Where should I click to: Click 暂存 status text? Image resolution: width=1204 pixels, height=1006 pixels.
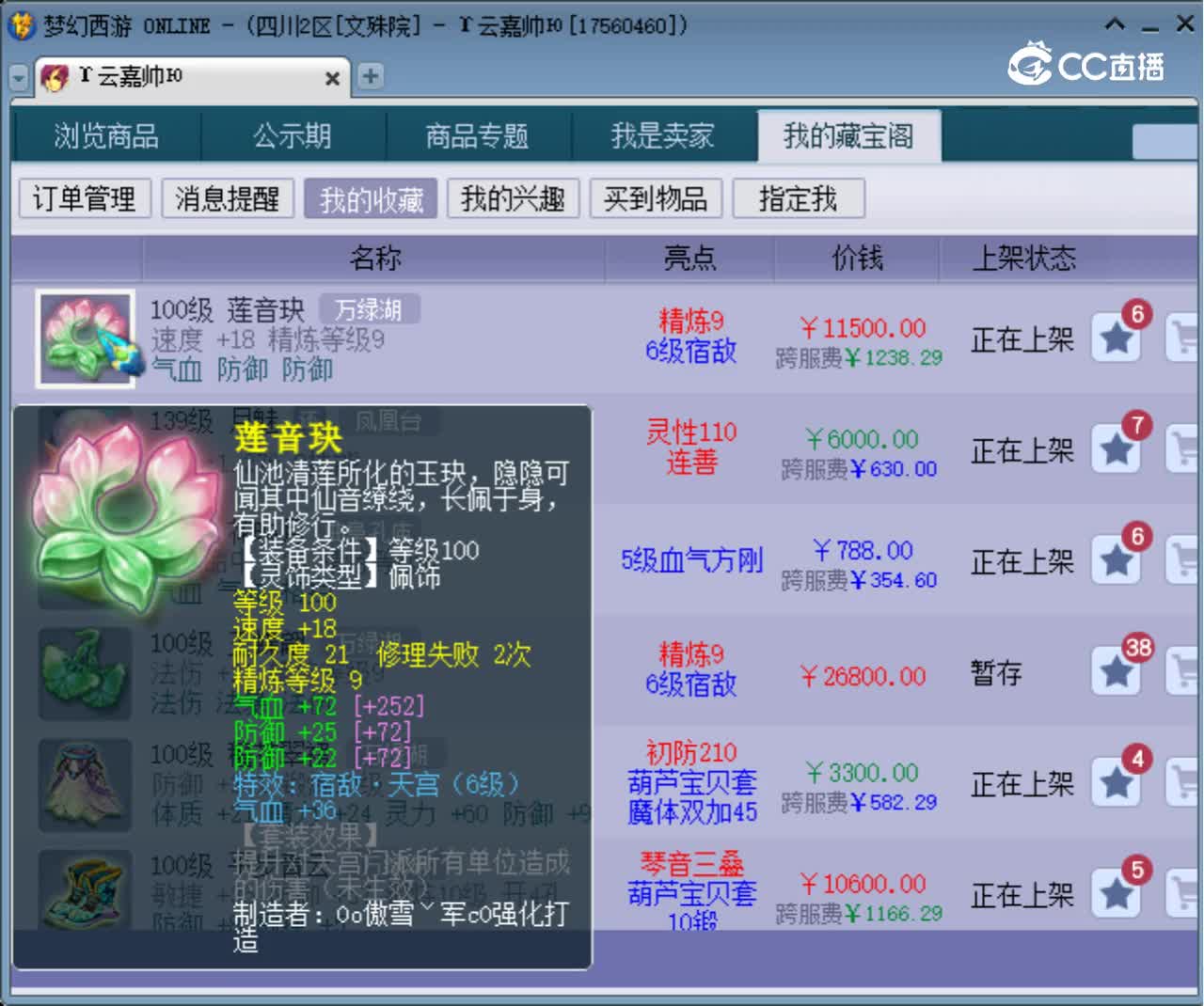coord(996,673)
